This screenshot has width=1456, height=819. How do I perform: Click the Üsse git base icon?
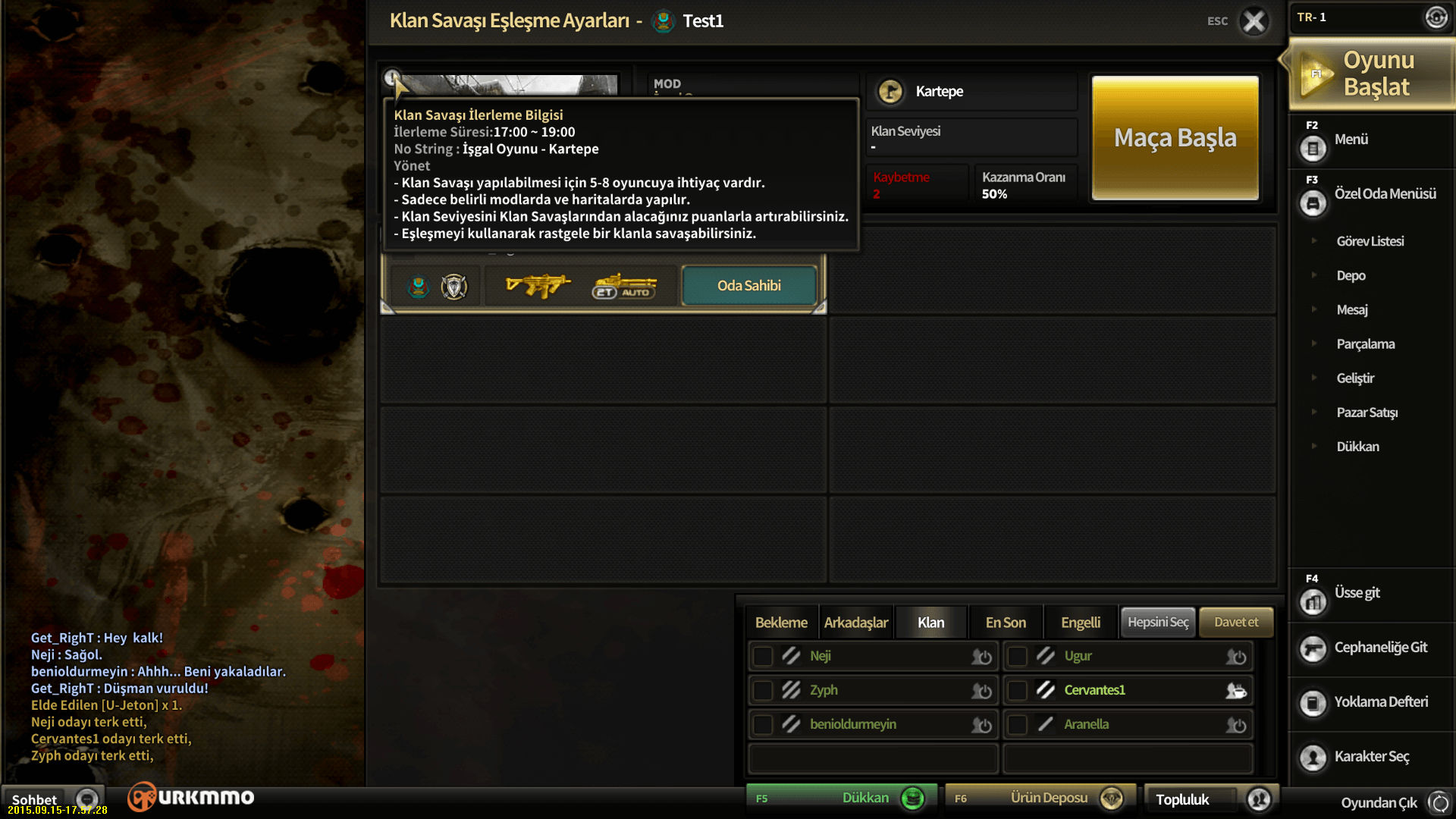1313,602
